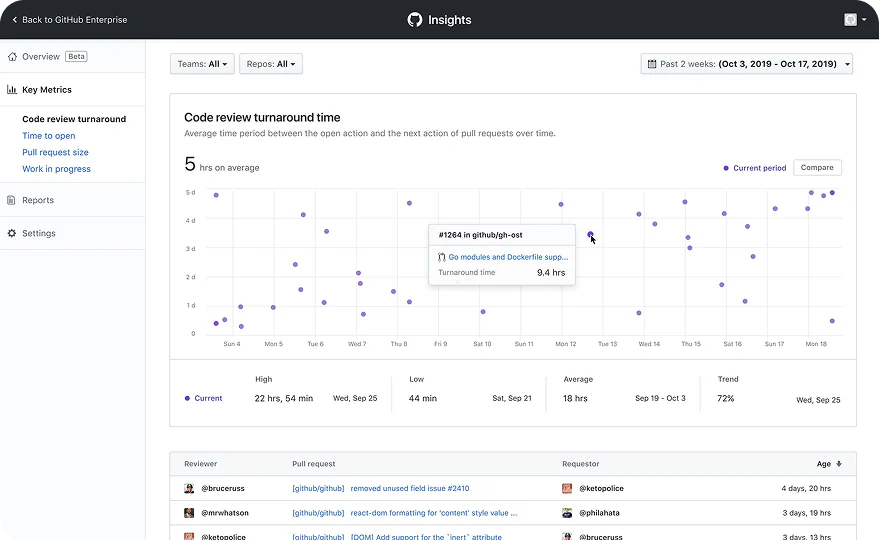The width and height of the screenshot is (879, 540).
Task: Click the 4 days, 20 hrs age cell
Action: (x=806, y=488)
